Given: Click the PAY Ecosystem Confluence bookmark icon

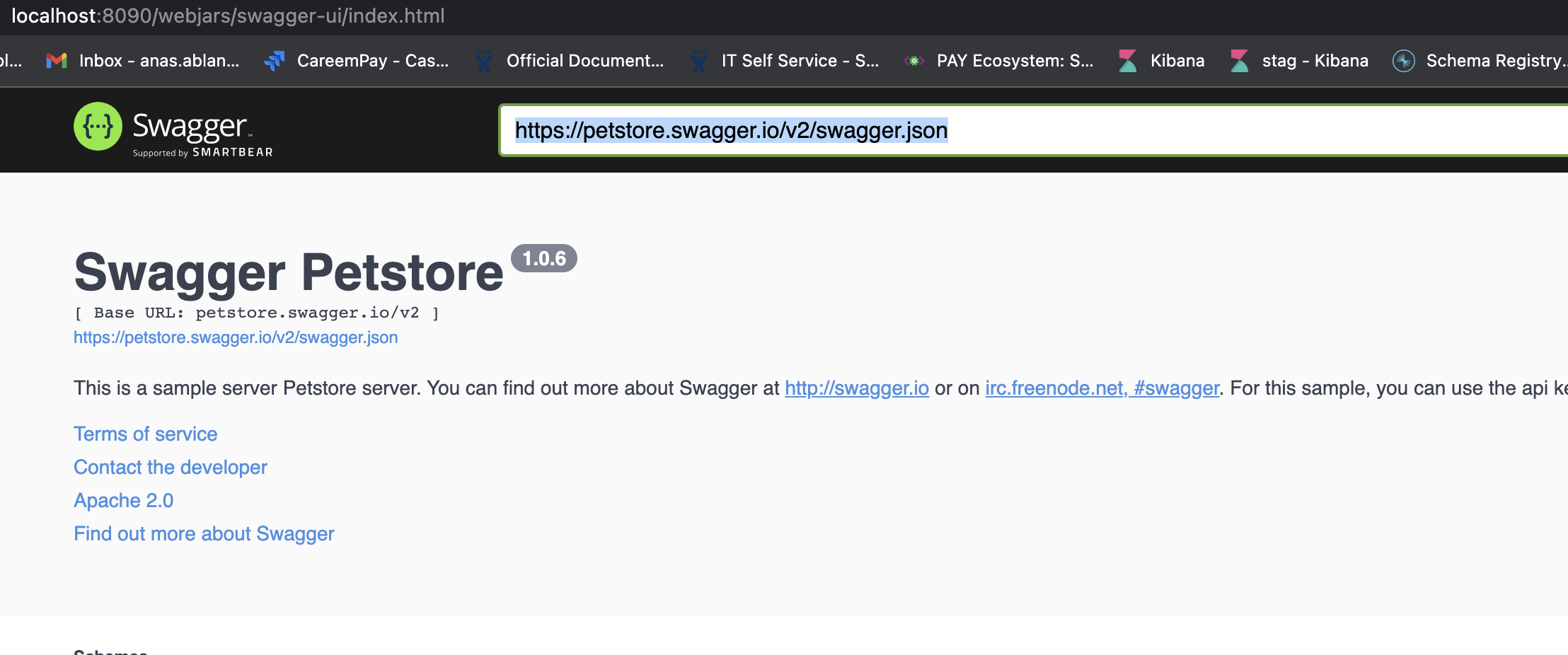Looking at the screenshot, I should 914,60.
